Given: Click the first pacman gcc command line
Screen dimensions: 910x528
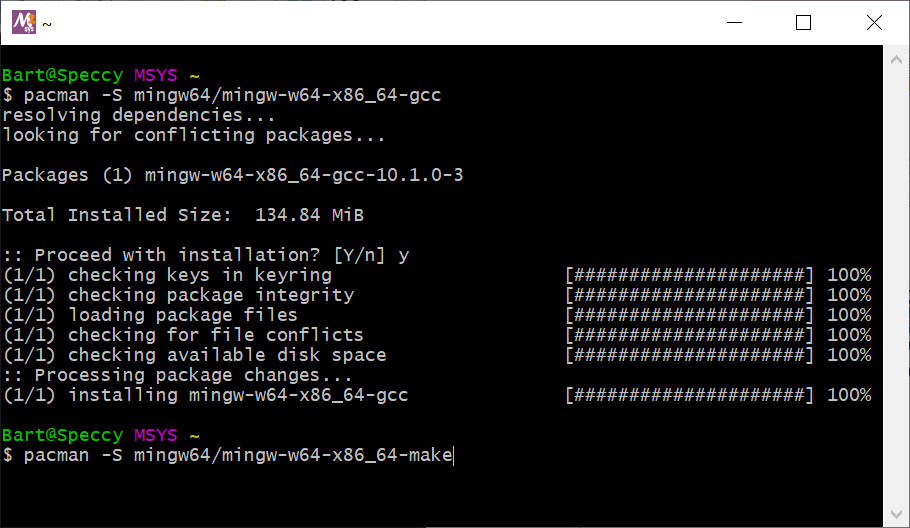Looking at the screenshot, I should [x=222, y=95].
